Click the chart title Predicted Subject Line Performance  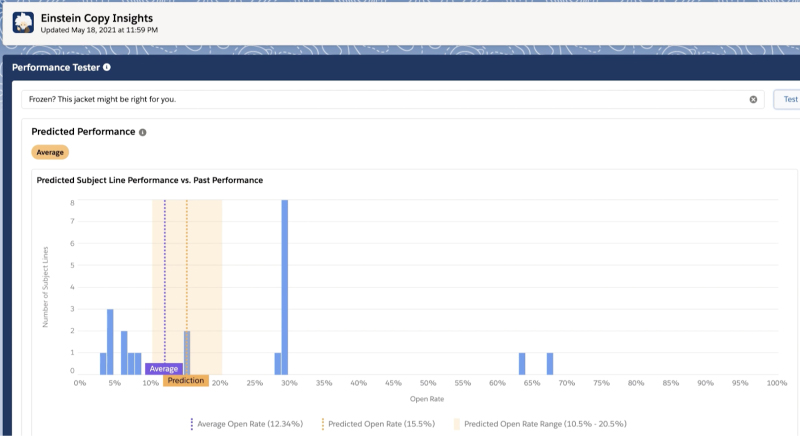(150, 180)
